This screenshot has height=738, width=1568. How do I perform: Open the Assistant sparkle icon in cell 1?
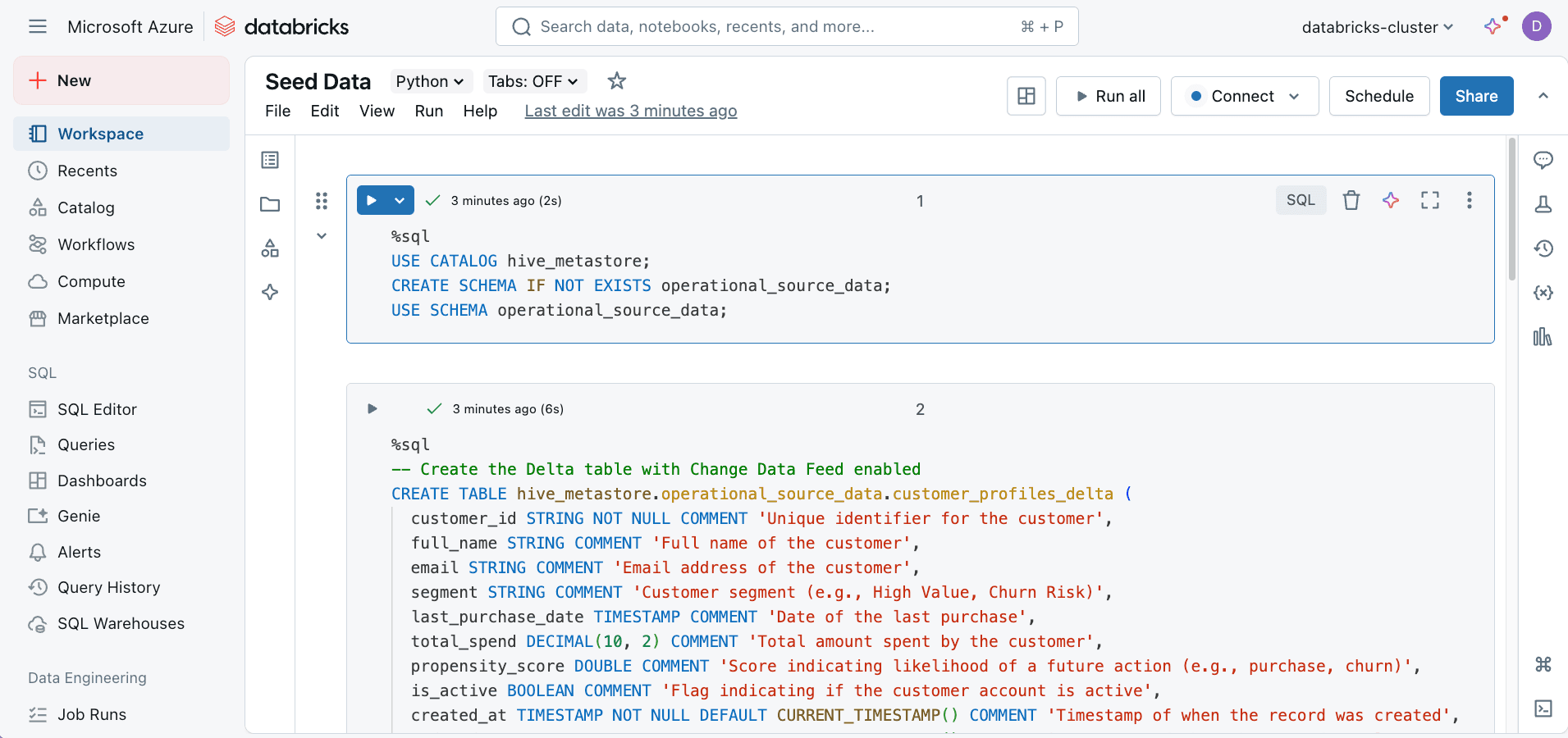click(x=1390, y=200)
